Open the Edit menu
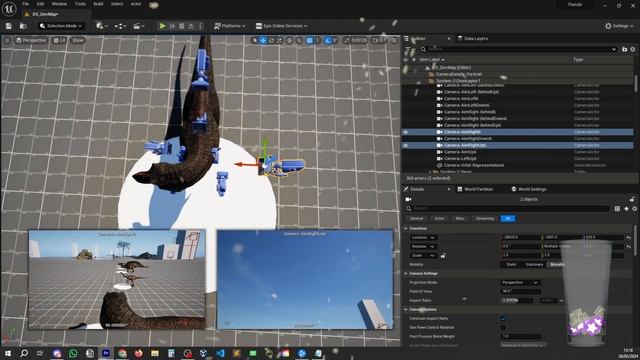 [40, 4]
